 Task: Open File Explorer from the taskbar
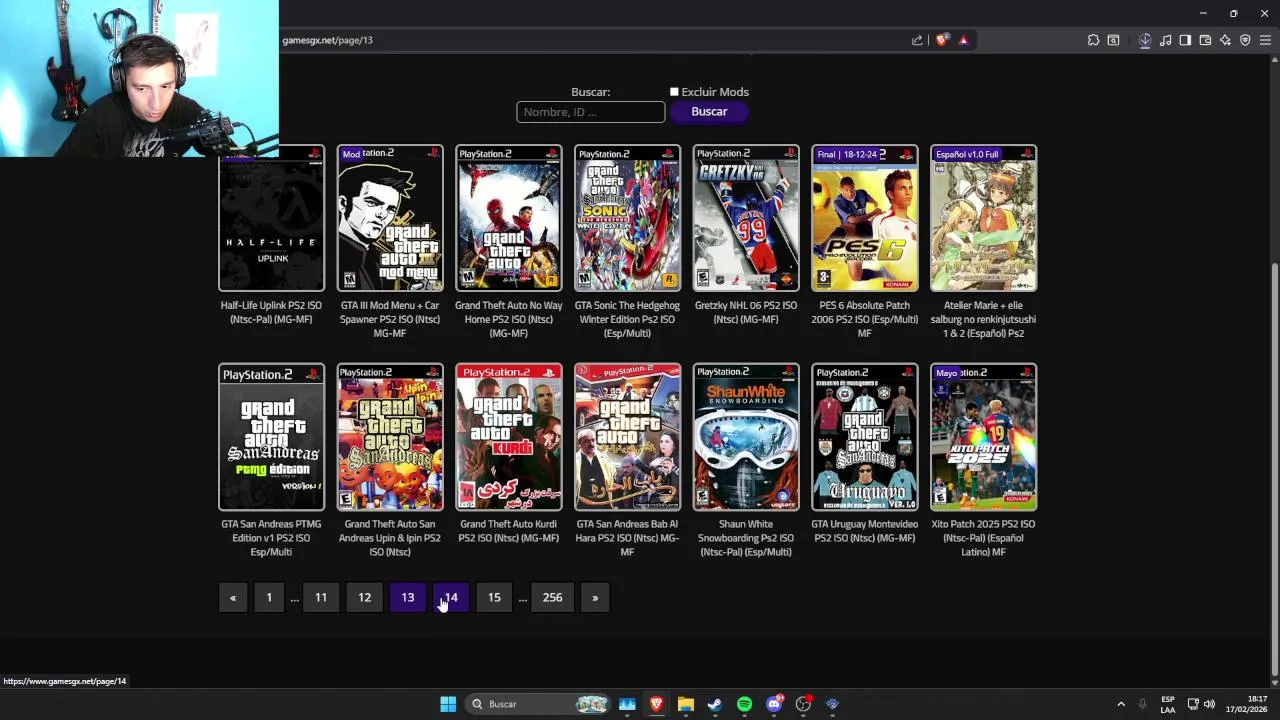pos(685,704)
